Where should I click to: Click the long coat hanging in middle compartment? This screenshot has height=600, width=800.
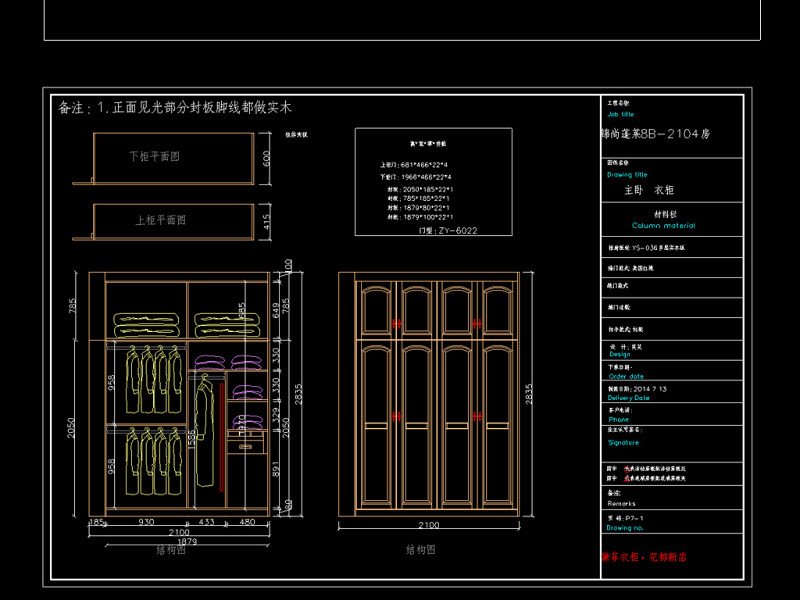205,431
